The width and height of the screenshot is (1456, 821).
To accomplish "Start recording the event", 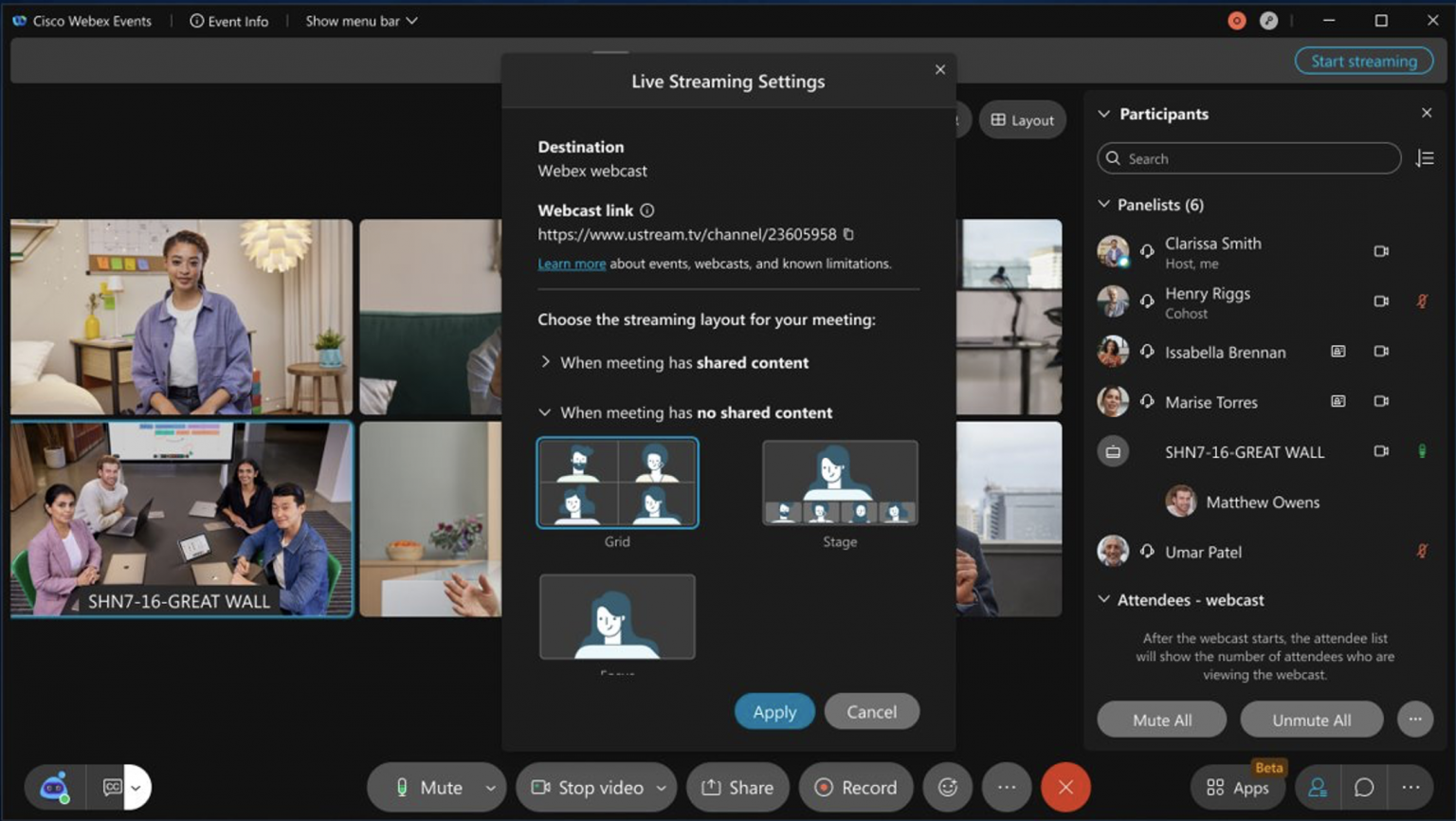I will [855, 787].
